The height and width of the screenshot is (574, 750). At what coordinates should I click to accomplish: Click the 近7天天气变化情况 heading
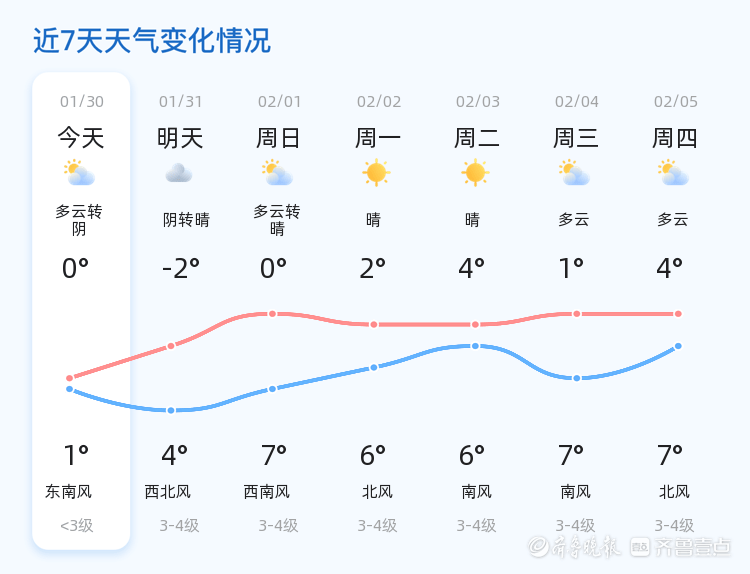click(152, 41)
